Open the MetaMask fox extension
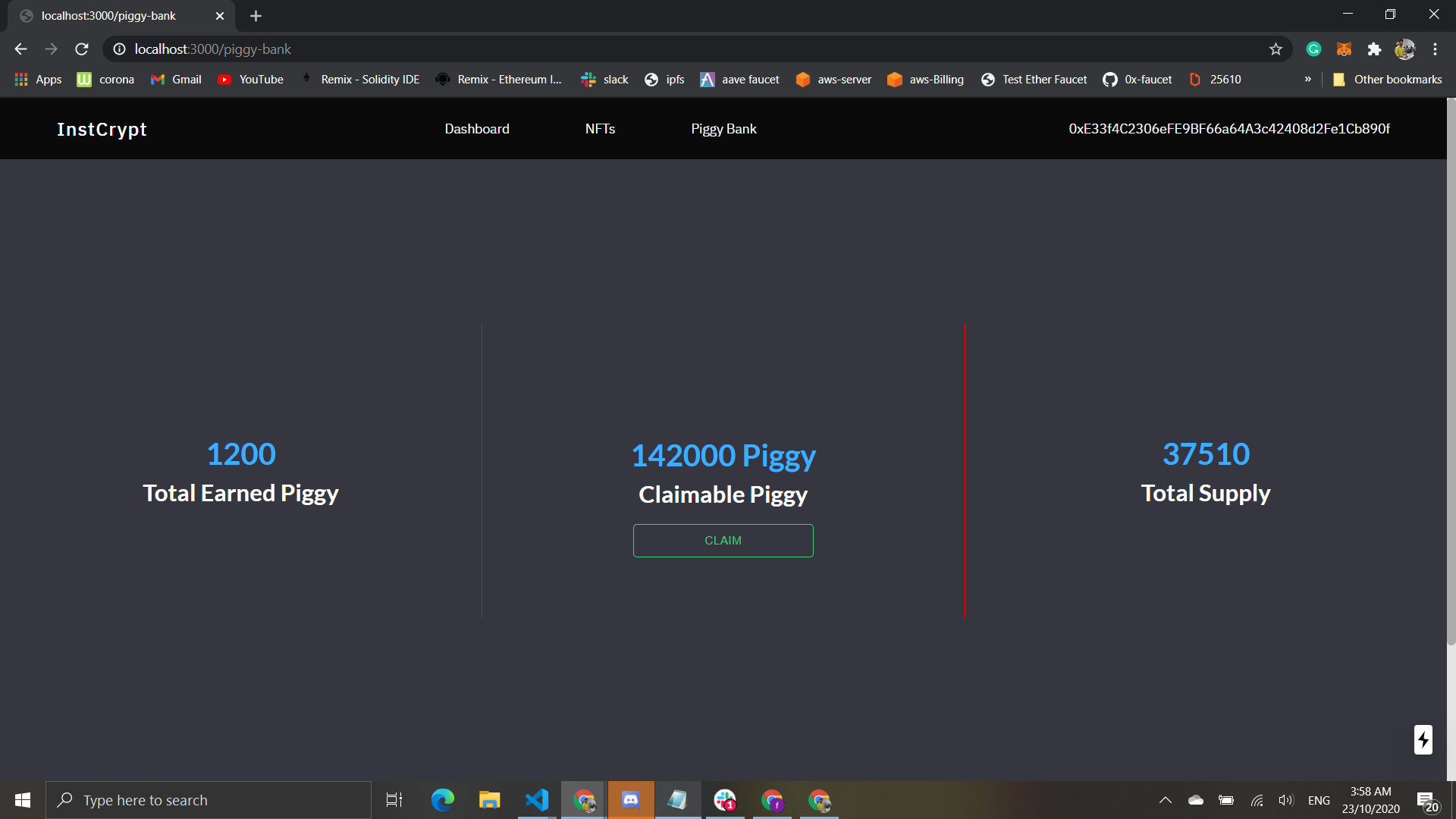The height and width of the screenshot is (819, 1456). 1344,49
